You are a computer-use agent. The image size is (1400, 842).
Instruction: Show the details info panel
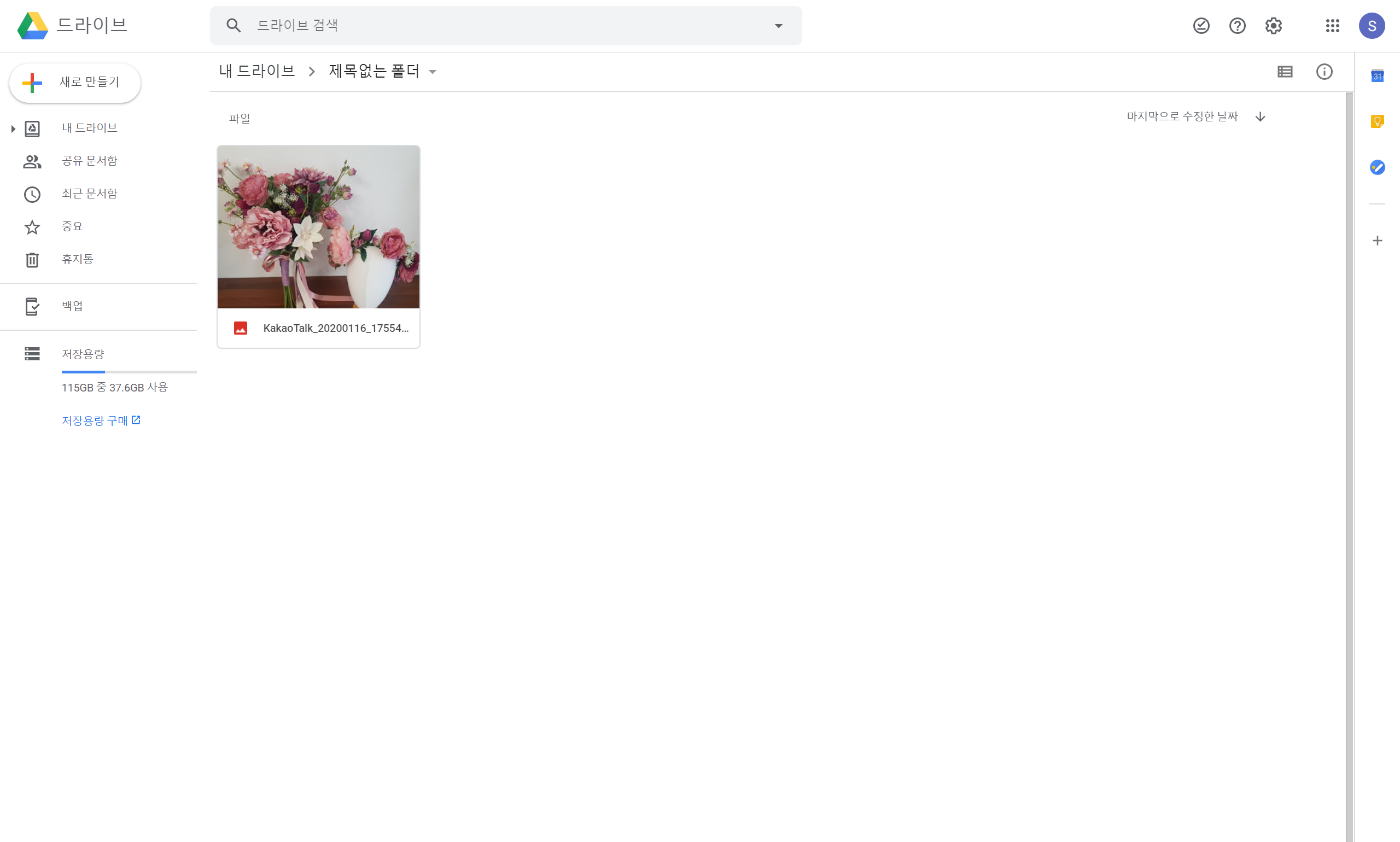(x=1324, y=72)
